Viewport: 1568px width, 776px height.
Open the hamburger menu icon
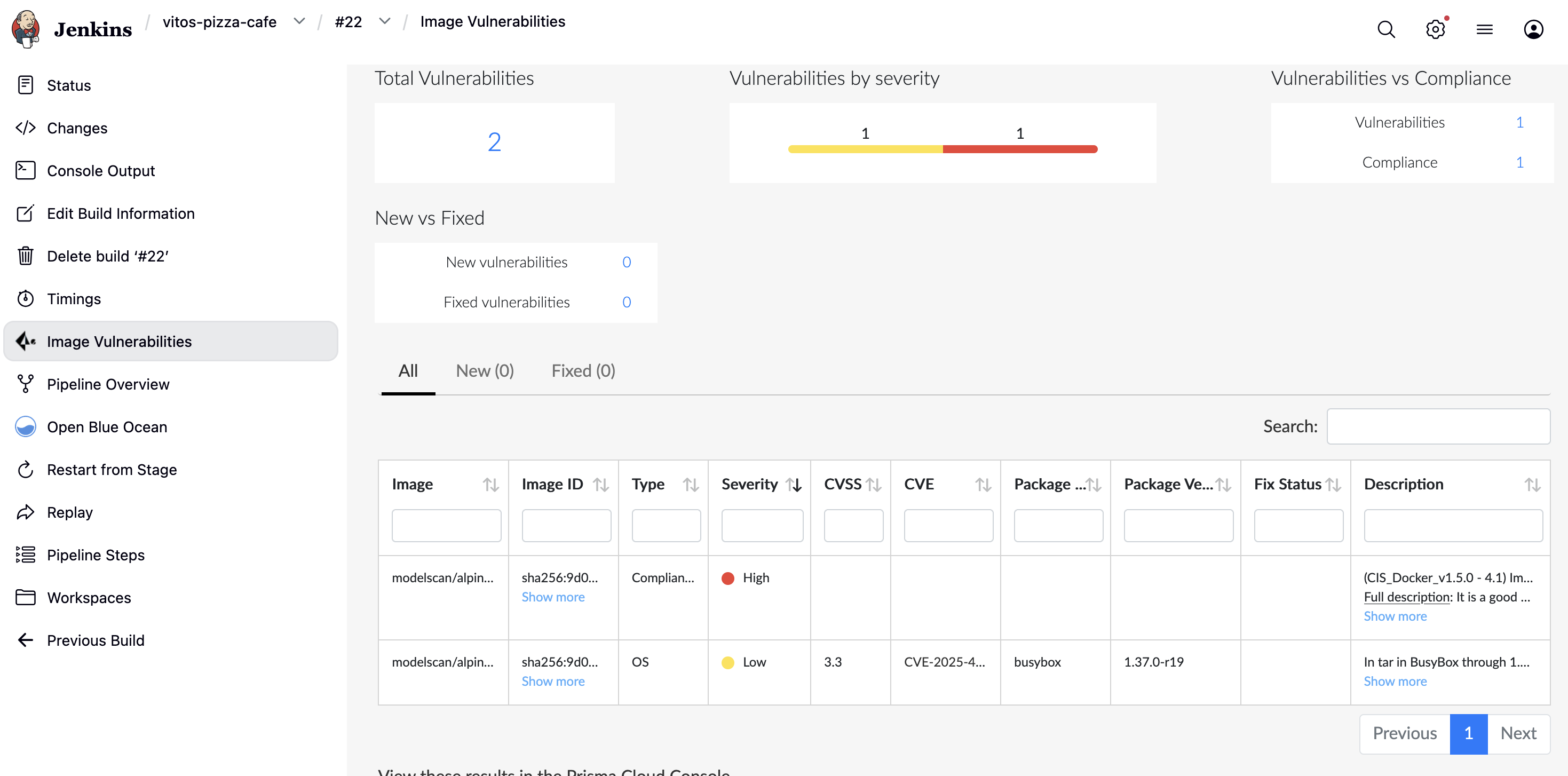(x=1484, y=29)
